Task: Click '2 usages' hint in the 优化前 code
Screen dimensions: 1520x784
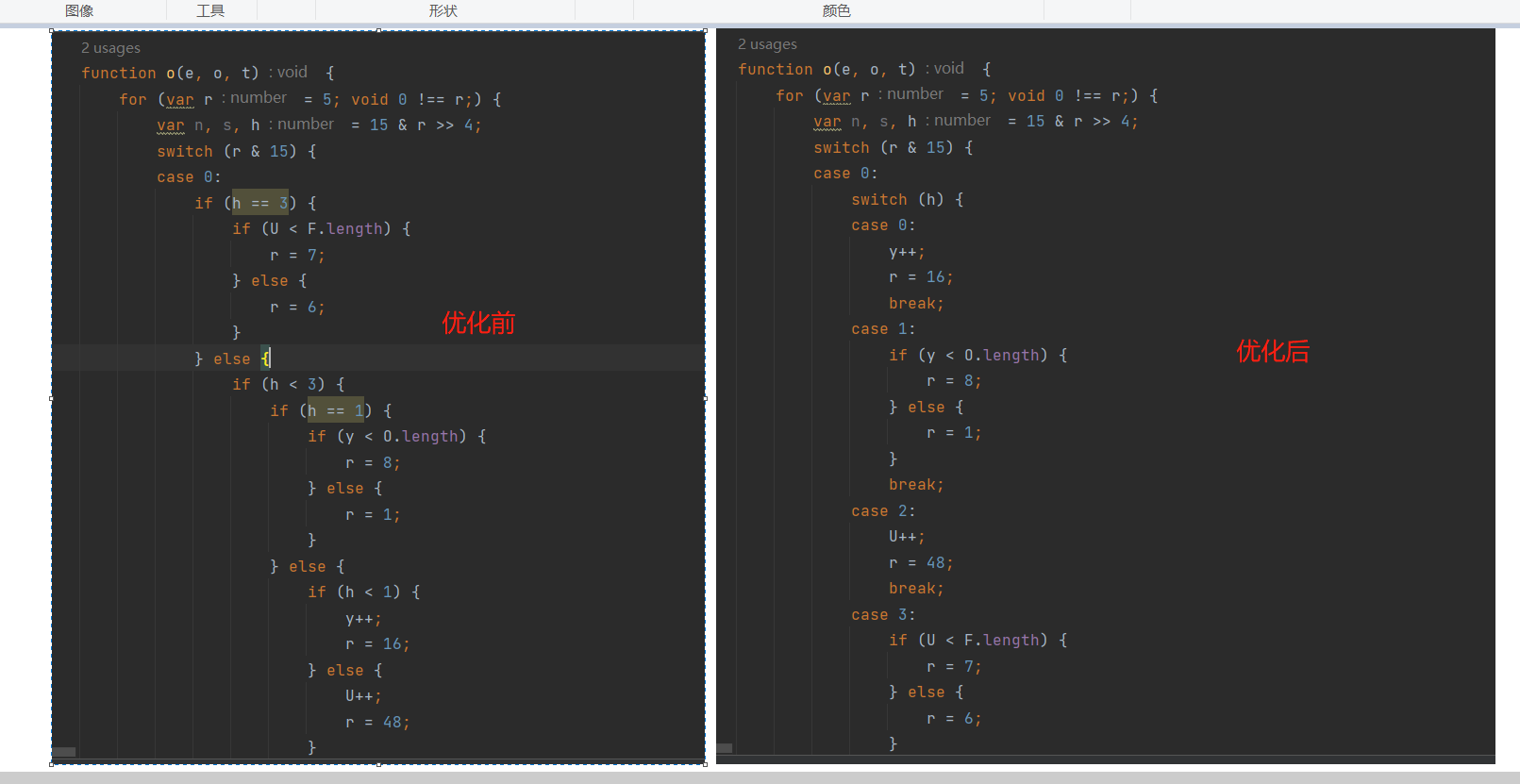Action: coord(110,48)
